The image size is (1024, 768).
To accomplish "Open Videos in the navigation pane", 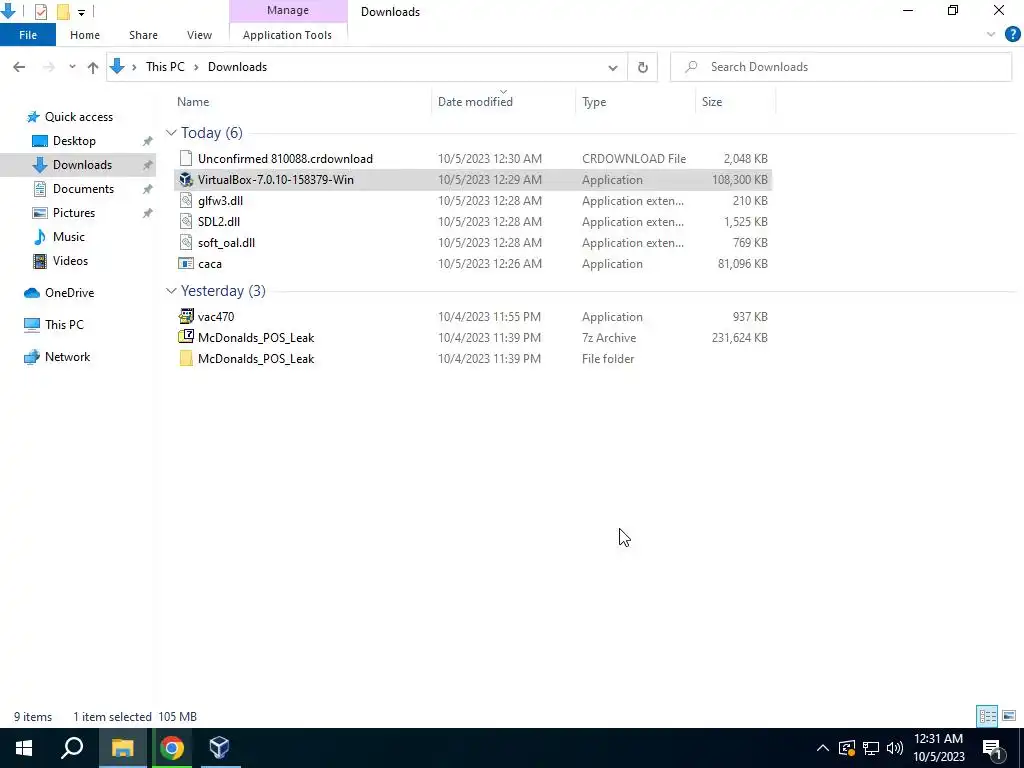I will click(x=70, y=261).
